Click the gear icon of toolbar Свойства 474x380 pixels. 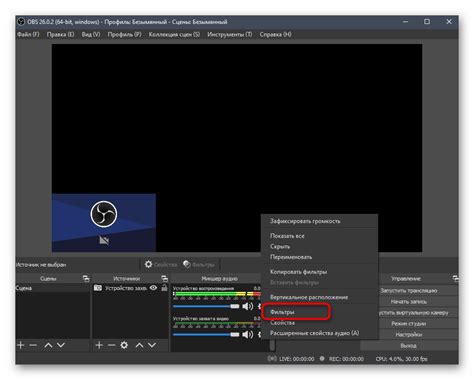pos(148,264)
